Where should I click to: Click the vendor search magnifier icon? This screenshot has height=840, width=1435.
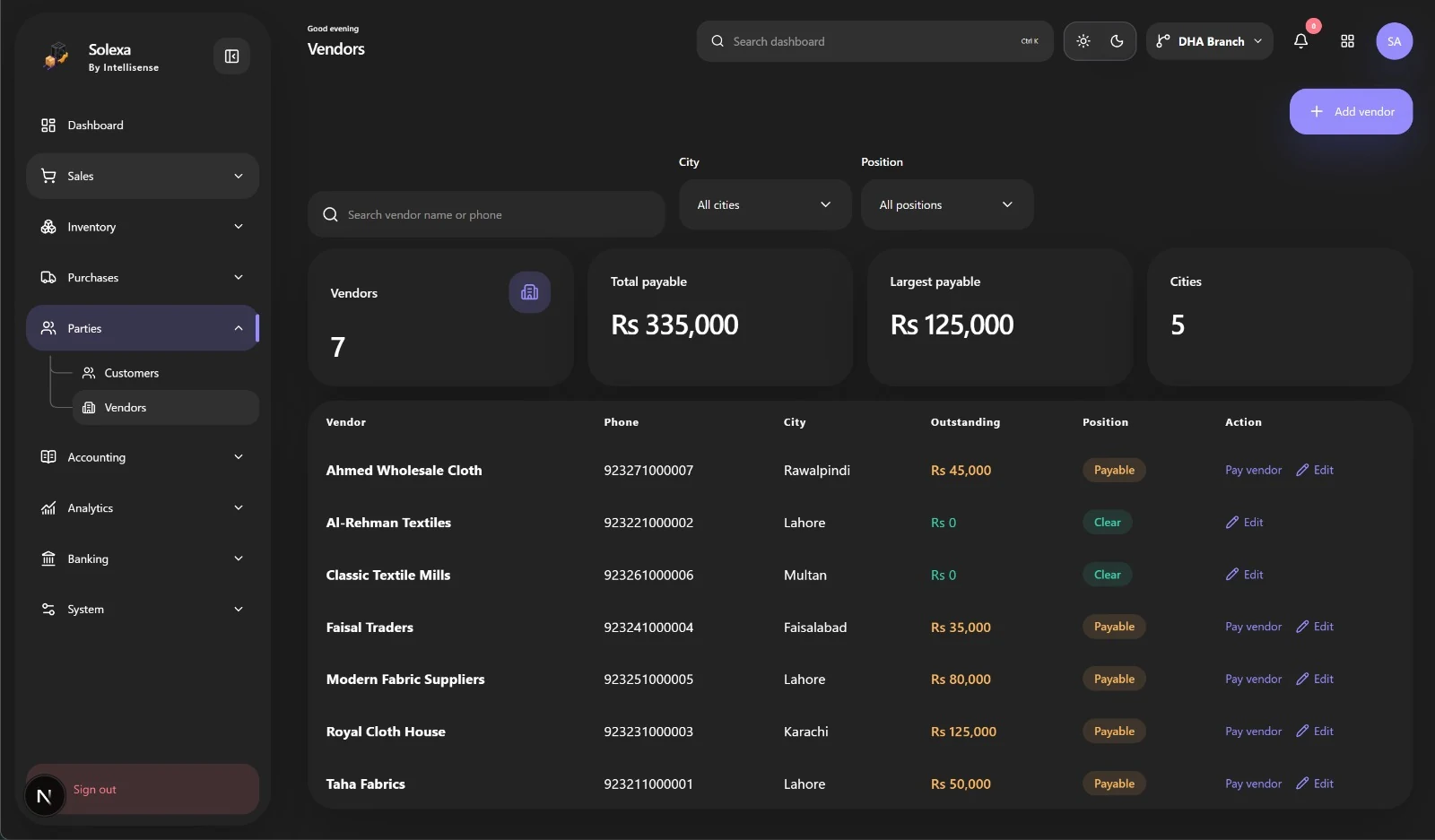[330, 214]
